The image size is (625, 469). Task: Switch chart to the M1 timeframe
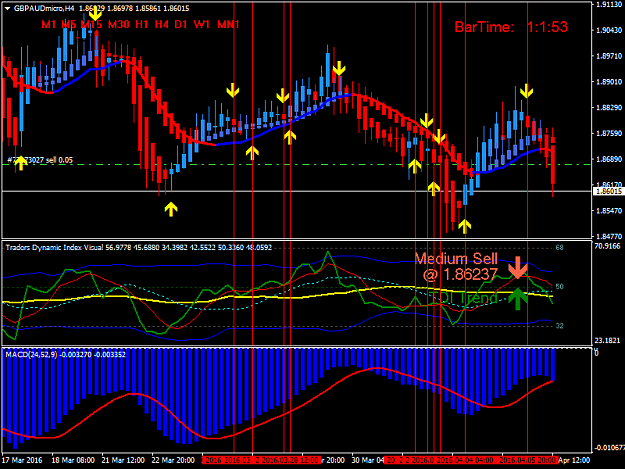[x=49, y=25]
